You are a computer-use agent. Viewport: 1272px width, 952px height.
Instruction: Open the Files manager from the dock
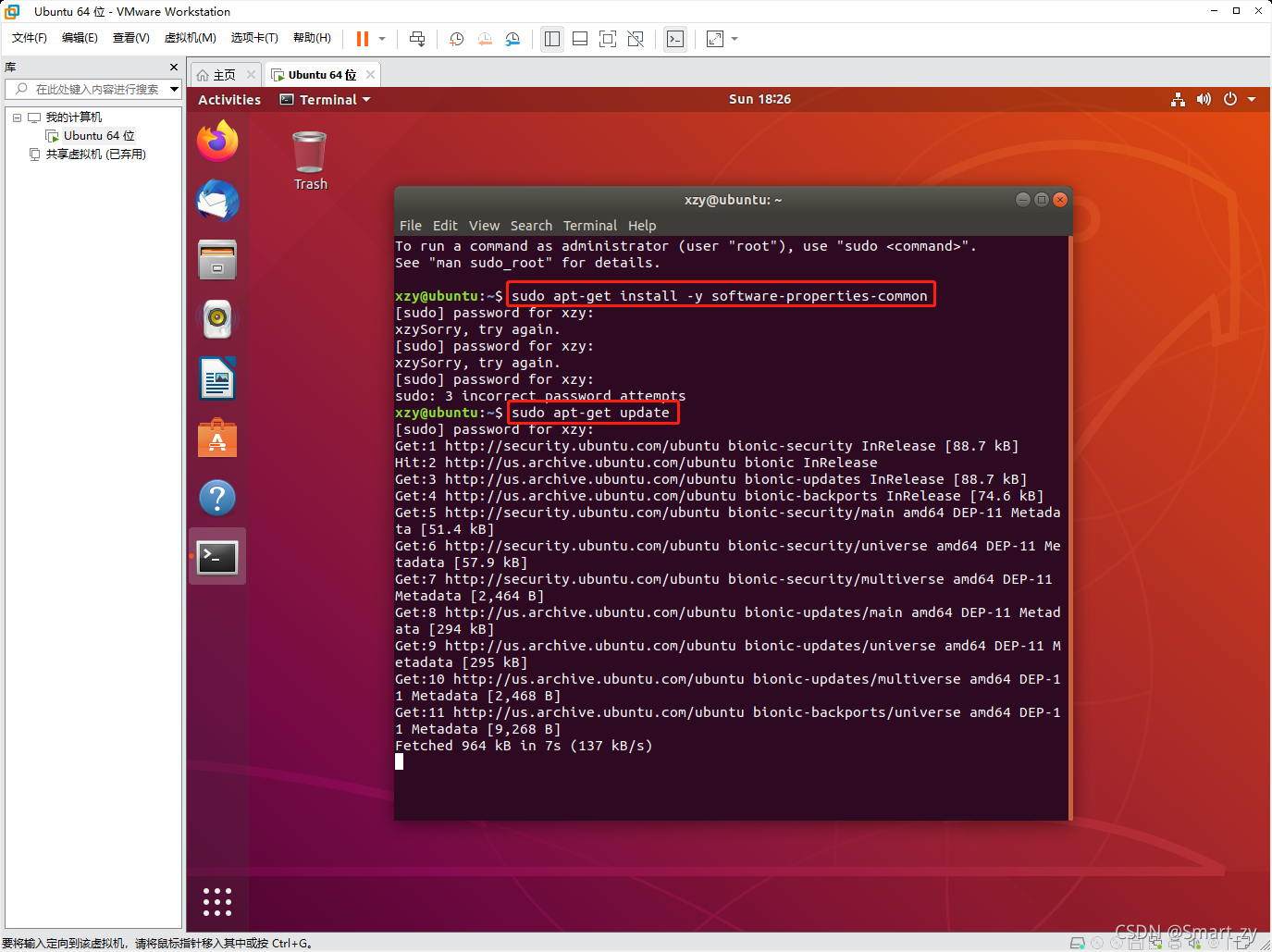point(217,260)
